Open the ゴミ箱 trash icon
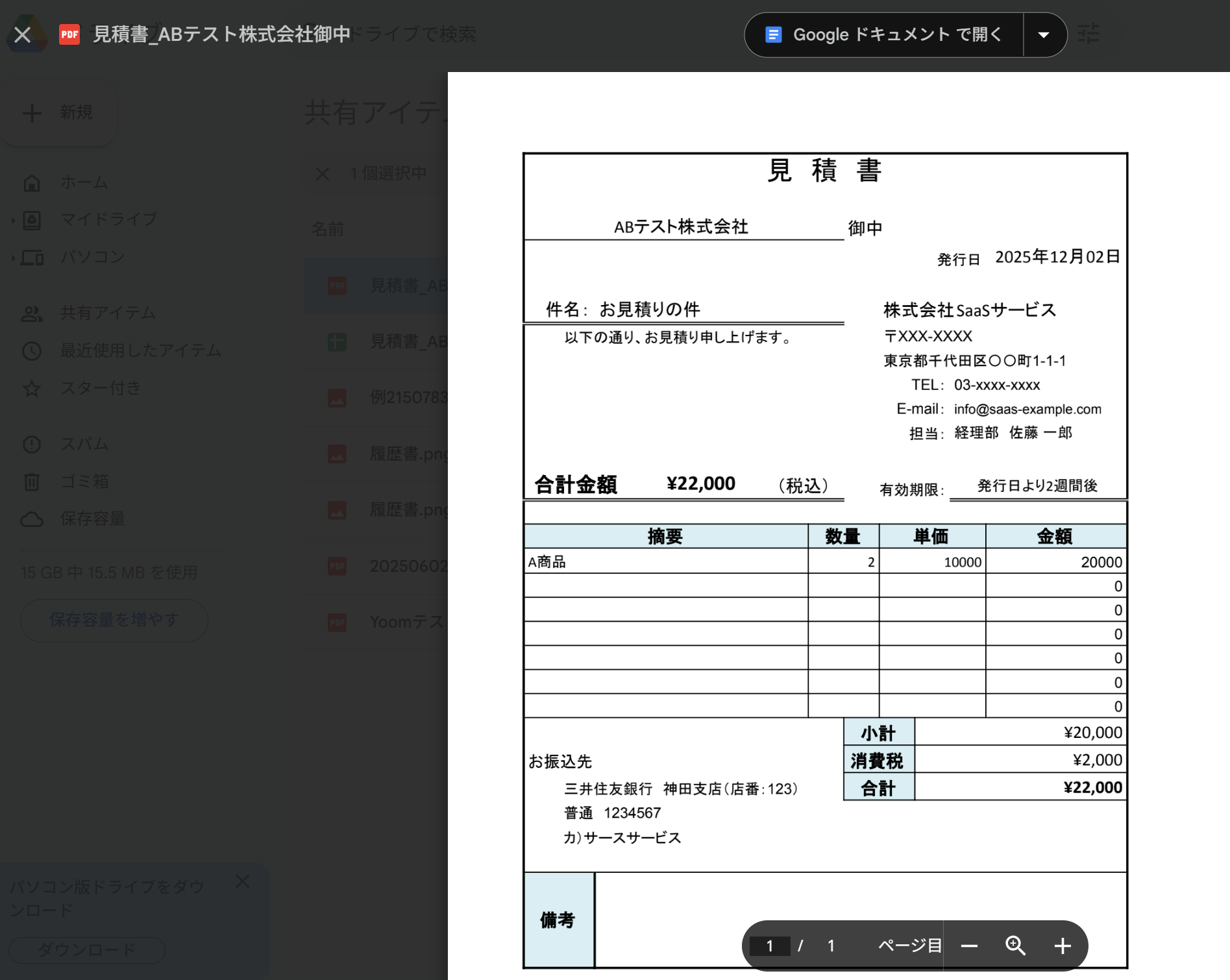1230x980 pixels. 32,482
